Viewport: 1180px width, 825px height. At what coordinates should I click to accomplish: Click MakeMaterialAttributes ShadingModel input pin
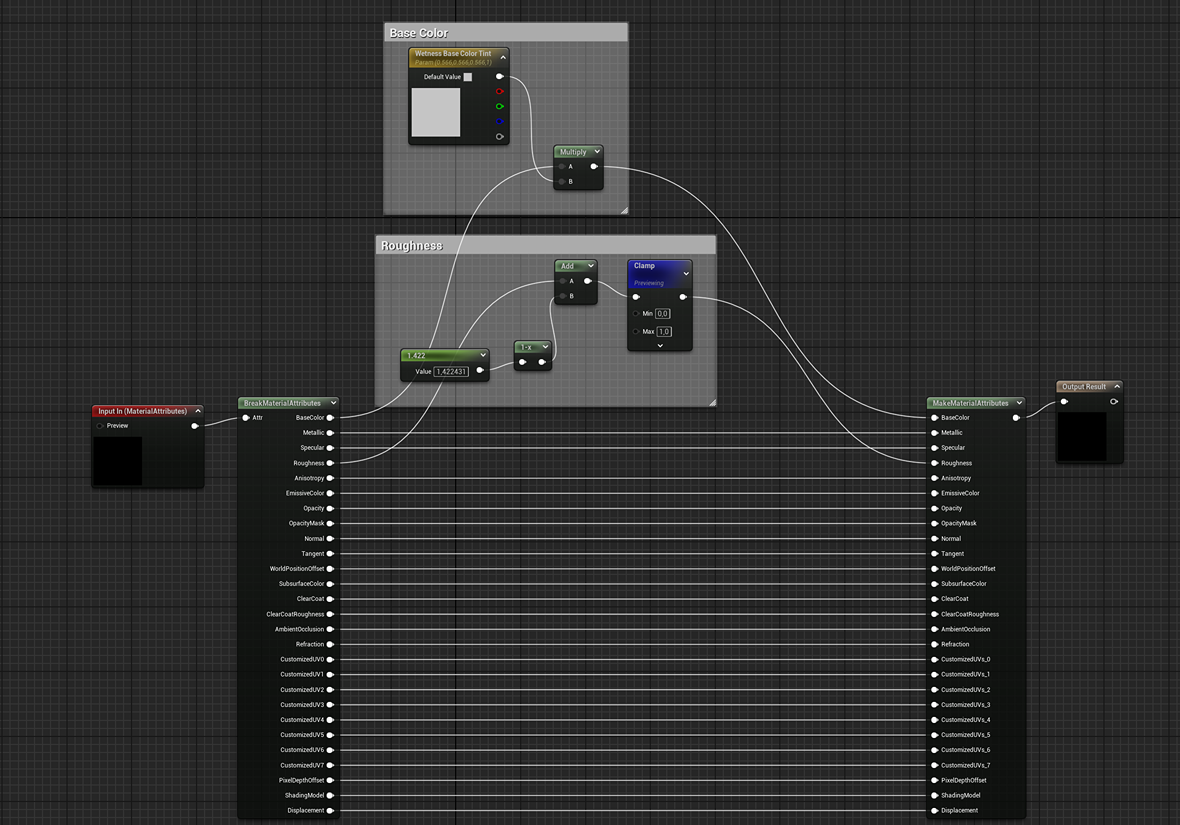935,796
